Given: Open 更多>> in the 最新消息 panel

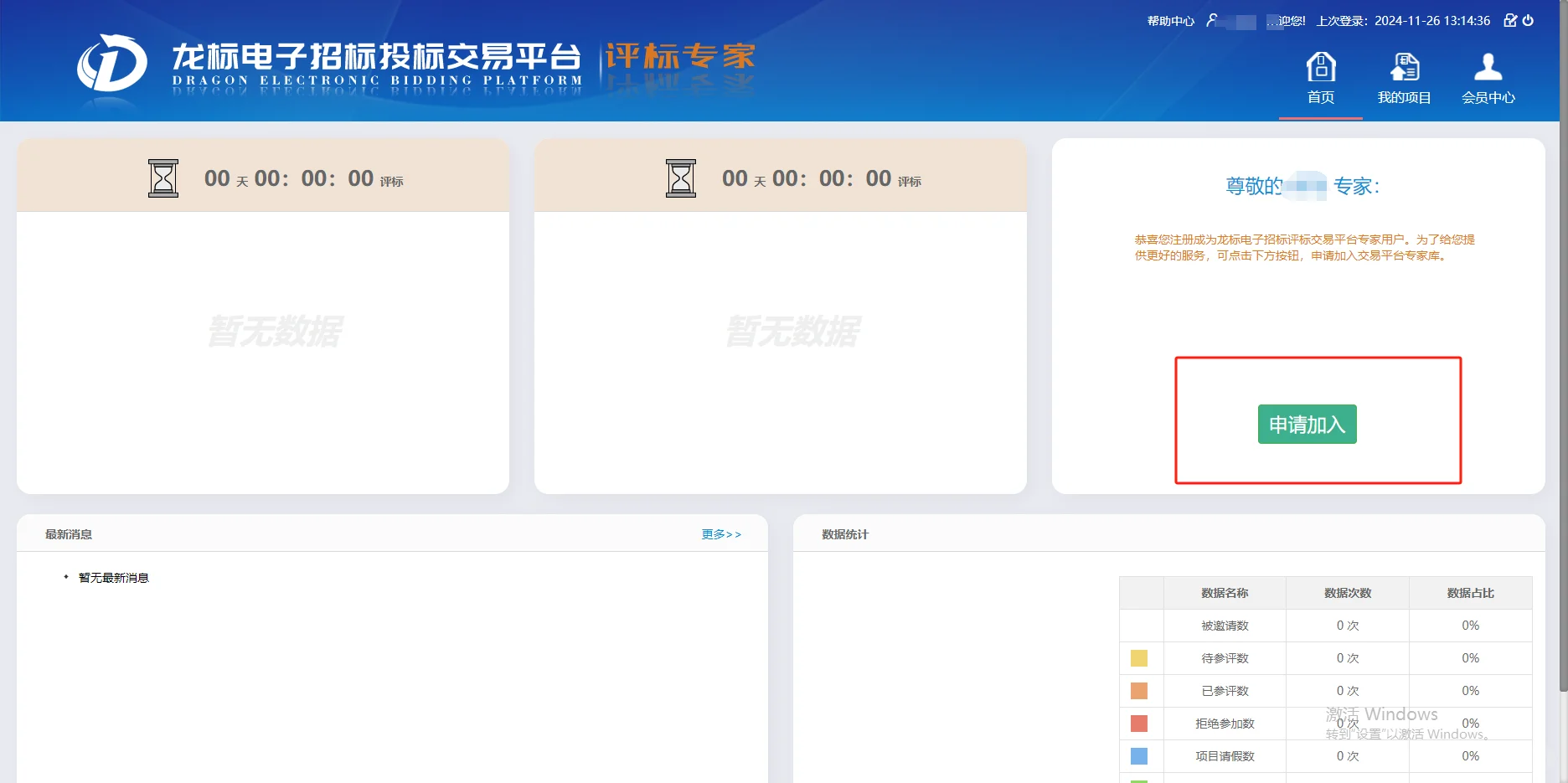Looking at the screenshot, I should 721,533.
